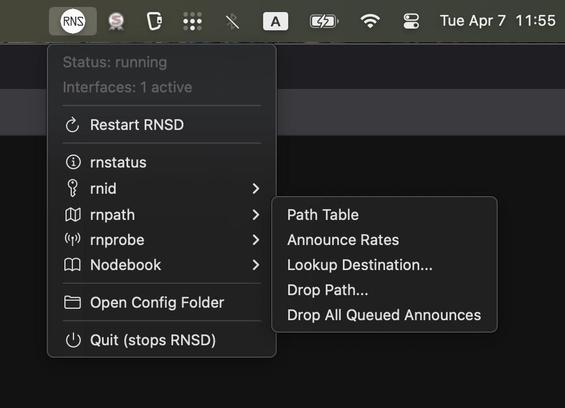Screen dimensions: 565x408
Task: Choose Quit (stops RNSD)
Action: click(162, 340)
